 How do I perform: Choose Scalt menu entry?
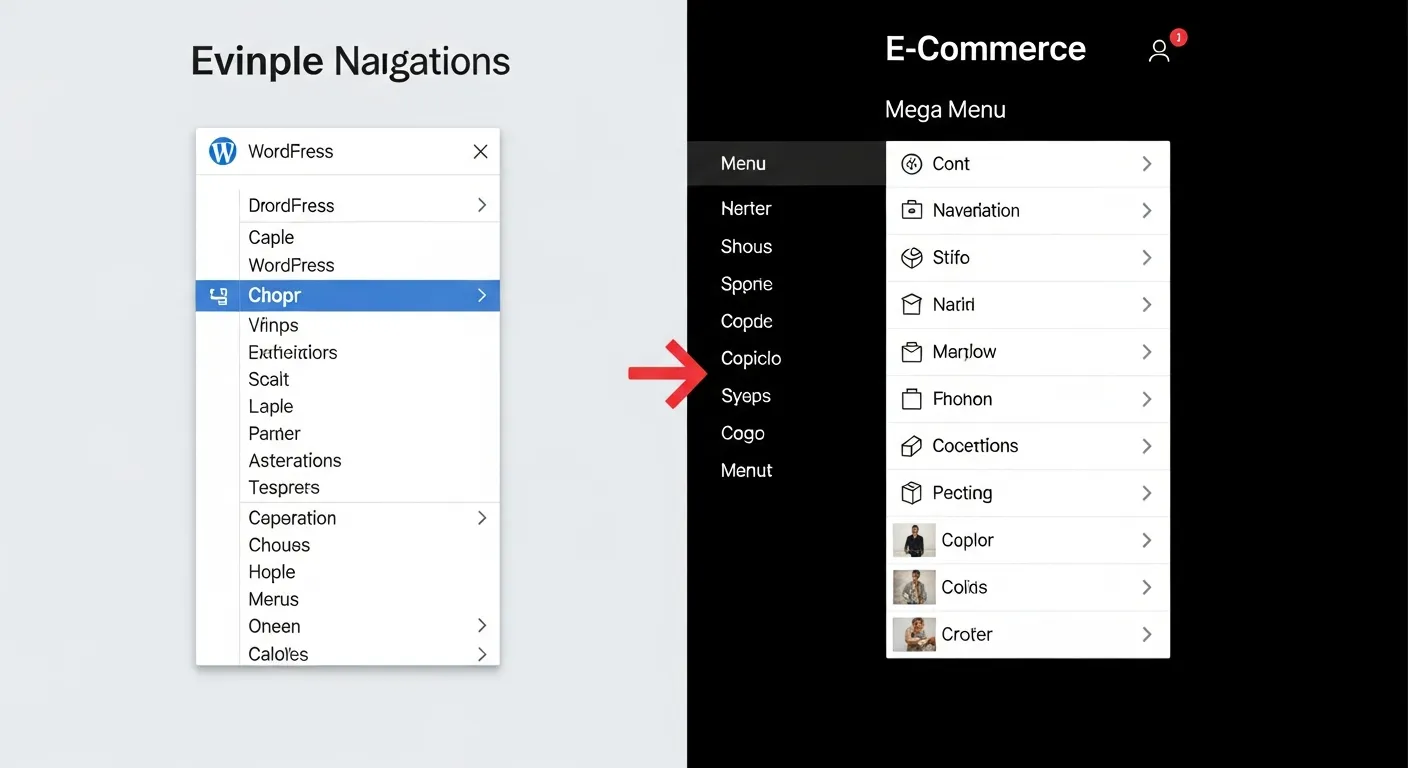268,380
